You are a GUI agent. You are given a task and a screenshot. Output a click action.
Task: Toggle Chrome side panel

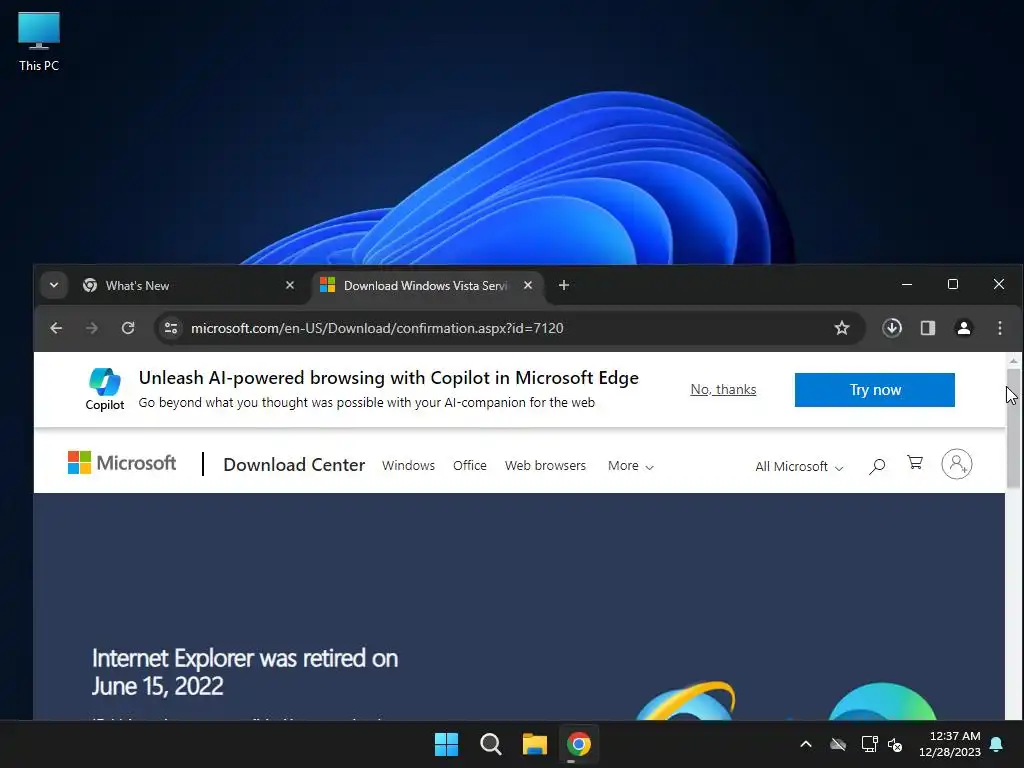(x=927, y=328)
